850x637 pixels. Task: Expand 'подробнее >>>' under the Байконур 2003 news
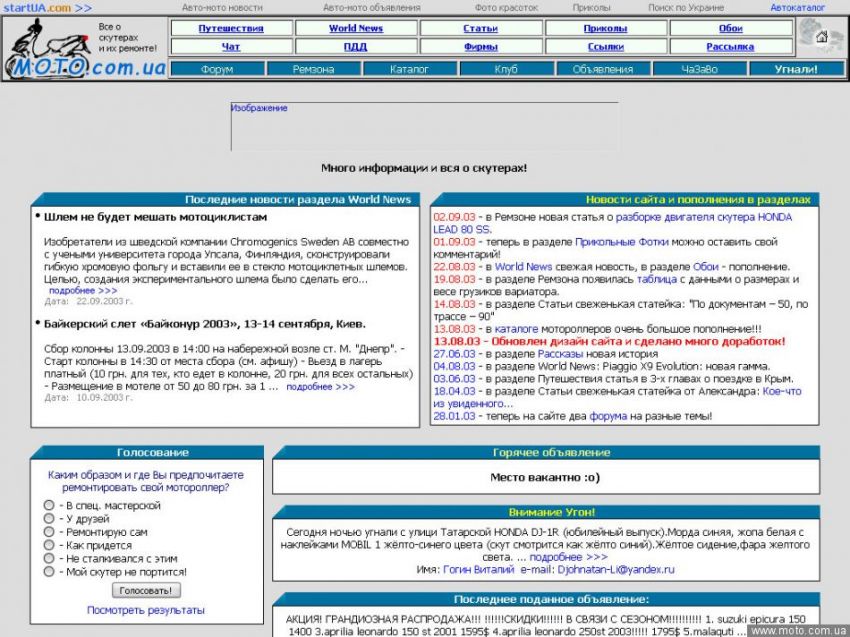320,386
